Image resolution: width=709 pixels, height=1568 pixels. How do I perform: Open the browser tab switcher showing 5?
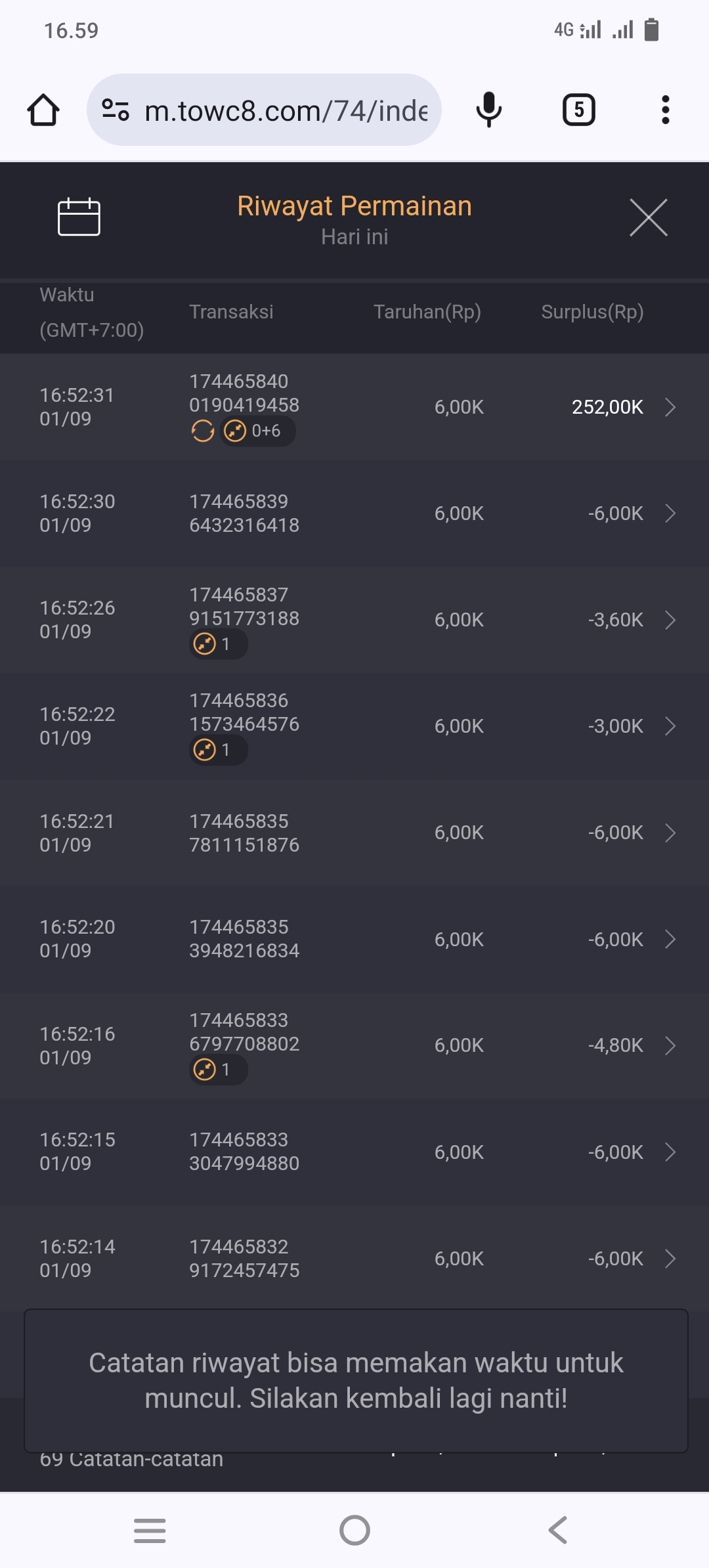tap(578, 110)
